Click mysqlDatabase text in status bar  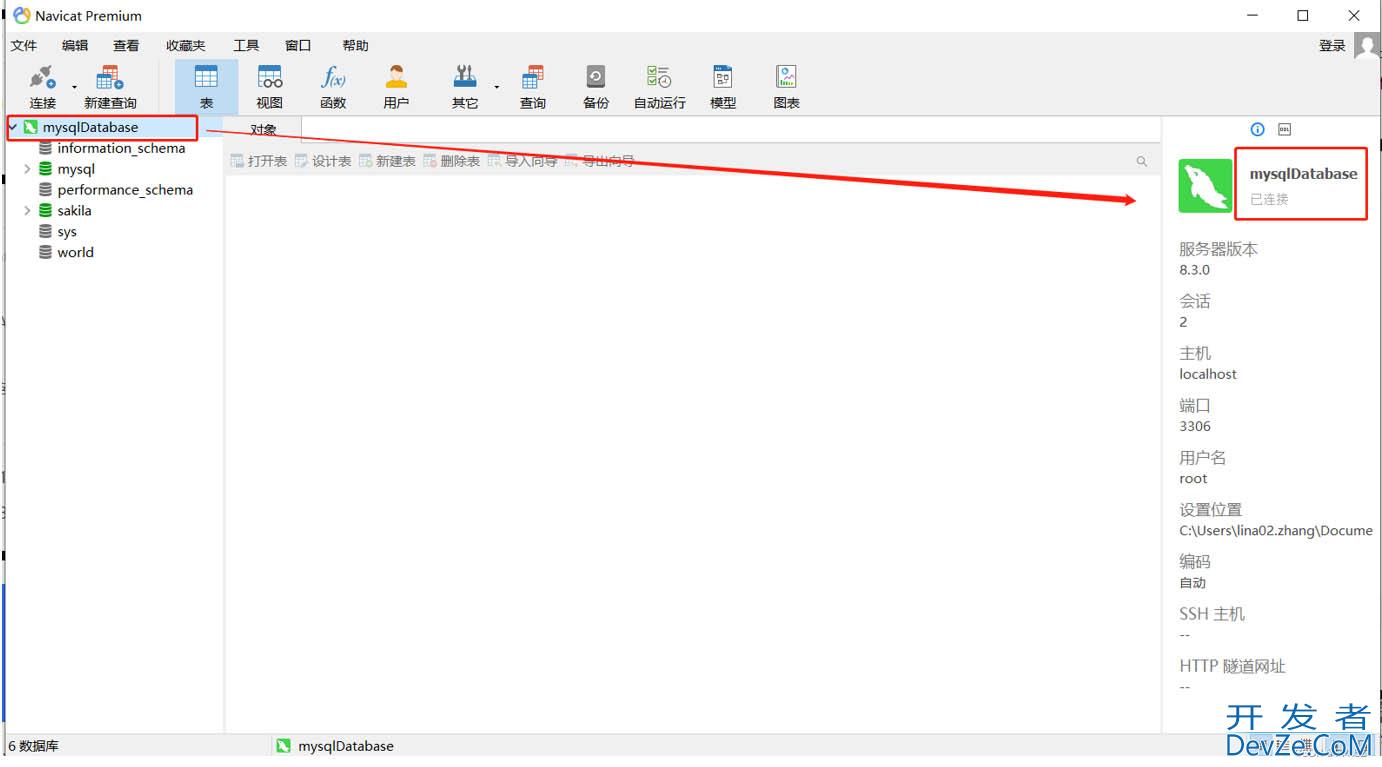click(x=346, y=746)
